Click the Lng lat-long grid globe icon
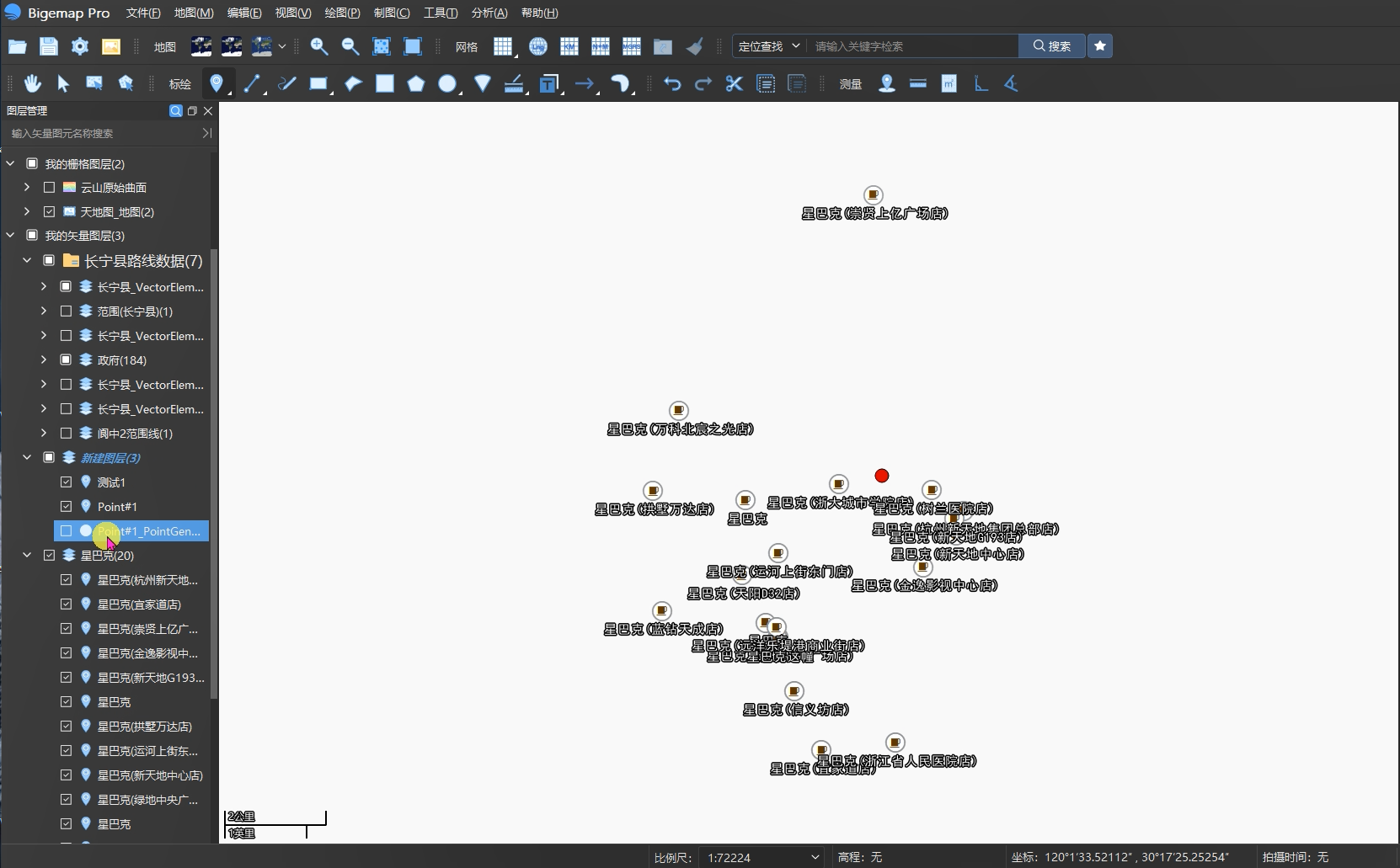 tap(538, 46)
